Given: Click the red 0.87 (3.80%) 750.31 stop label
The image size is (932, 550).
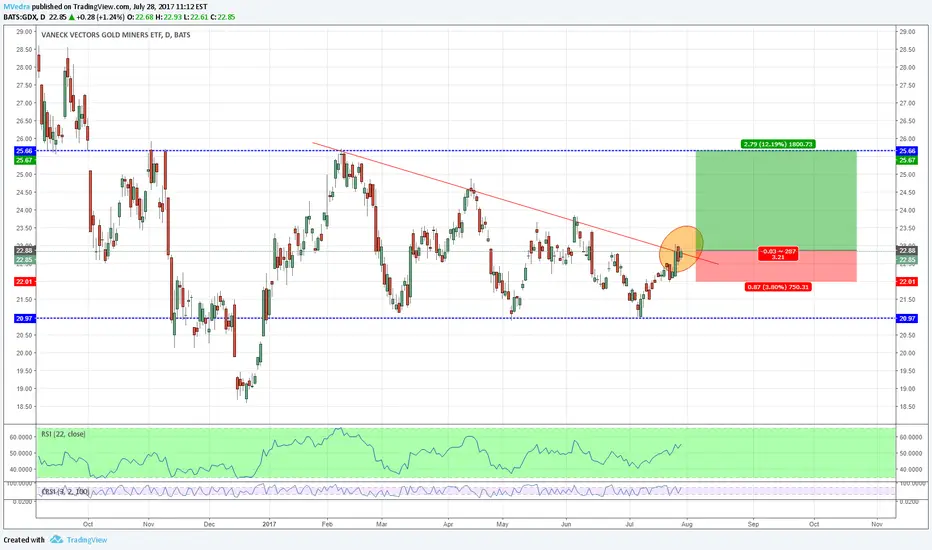Looking at the screenshot, I should [x=777, y=287].
